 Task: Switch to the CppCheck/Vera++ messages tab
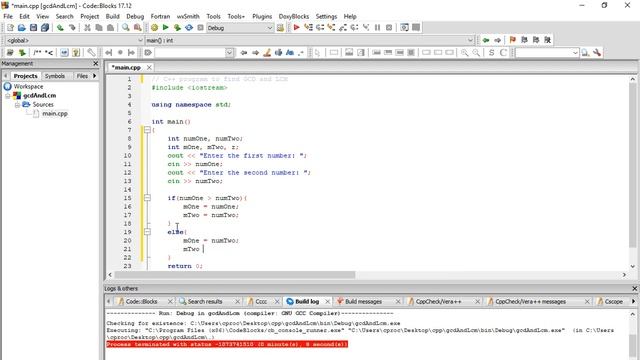530,302
